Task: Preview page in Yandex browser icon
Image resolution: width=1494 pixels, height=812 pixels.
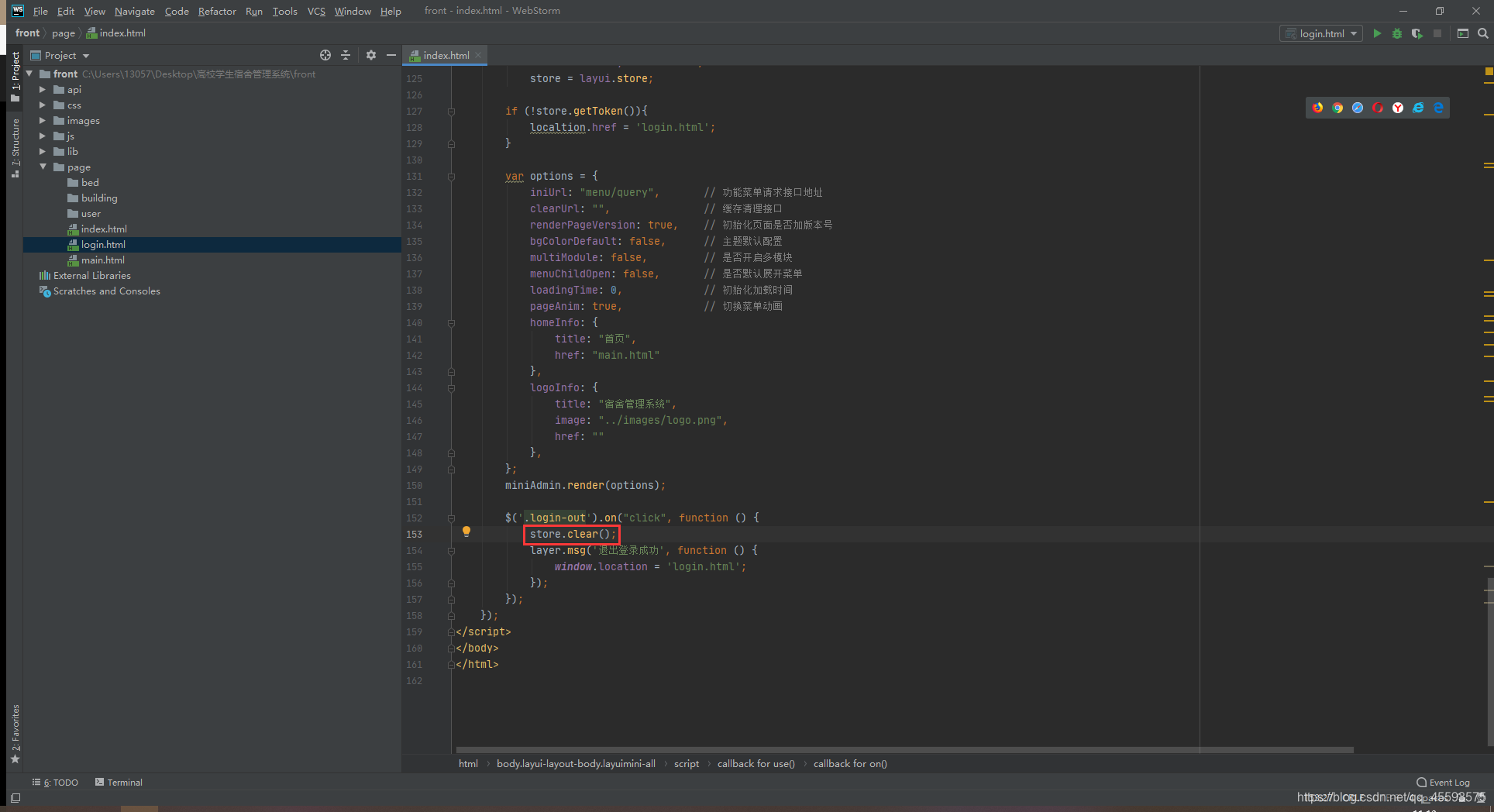Action: (1398, 108)
